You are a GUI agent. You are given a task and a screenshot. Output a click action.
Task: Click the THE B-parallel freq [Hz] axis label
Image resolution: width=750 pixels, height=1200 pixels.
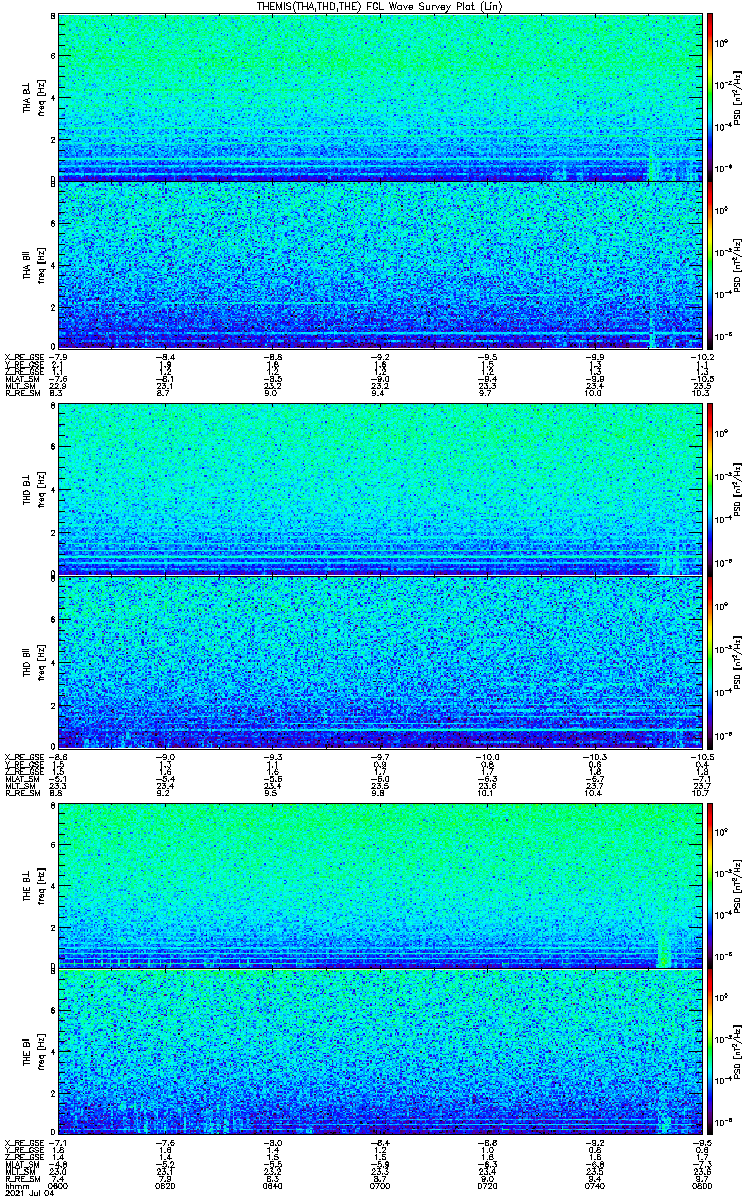point(40,1052)
